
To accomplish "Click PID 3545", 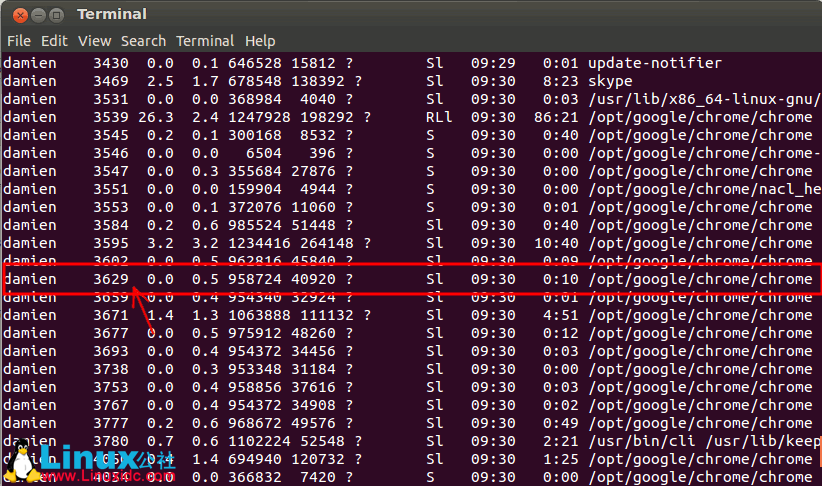I will point(111,135).
